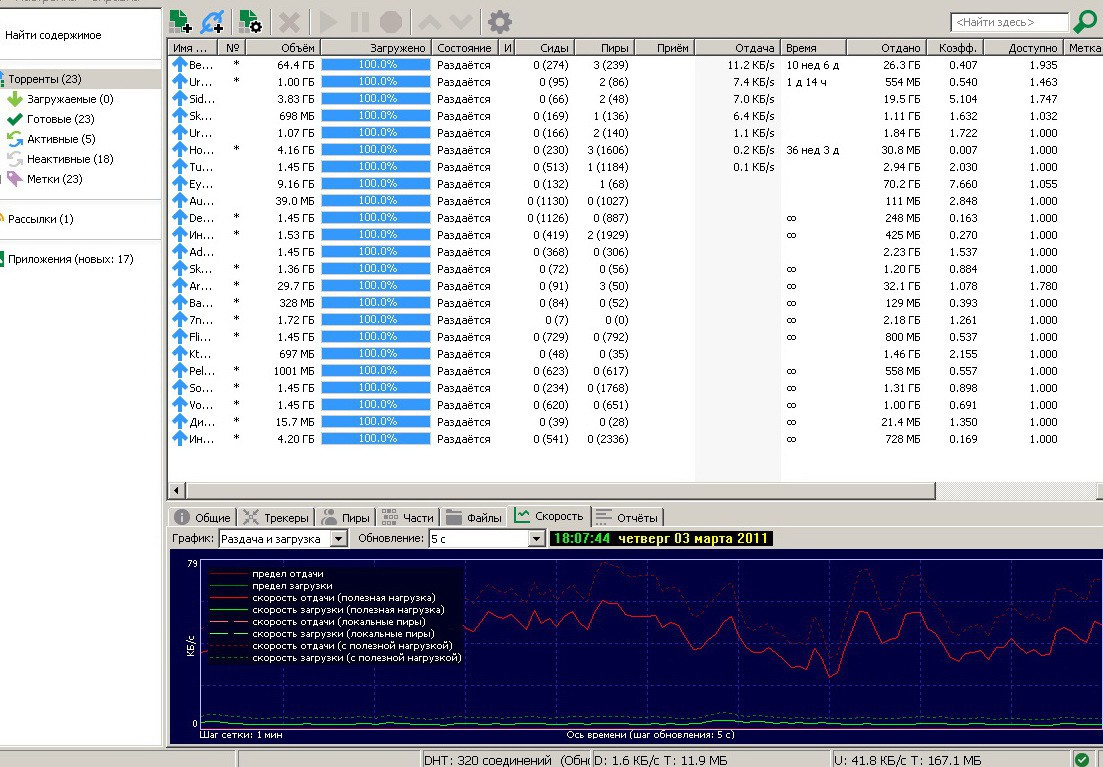1103x767 pixels.
Task: Click the search field 'Найти здесь'
Action: click(x=1009, y=23)
